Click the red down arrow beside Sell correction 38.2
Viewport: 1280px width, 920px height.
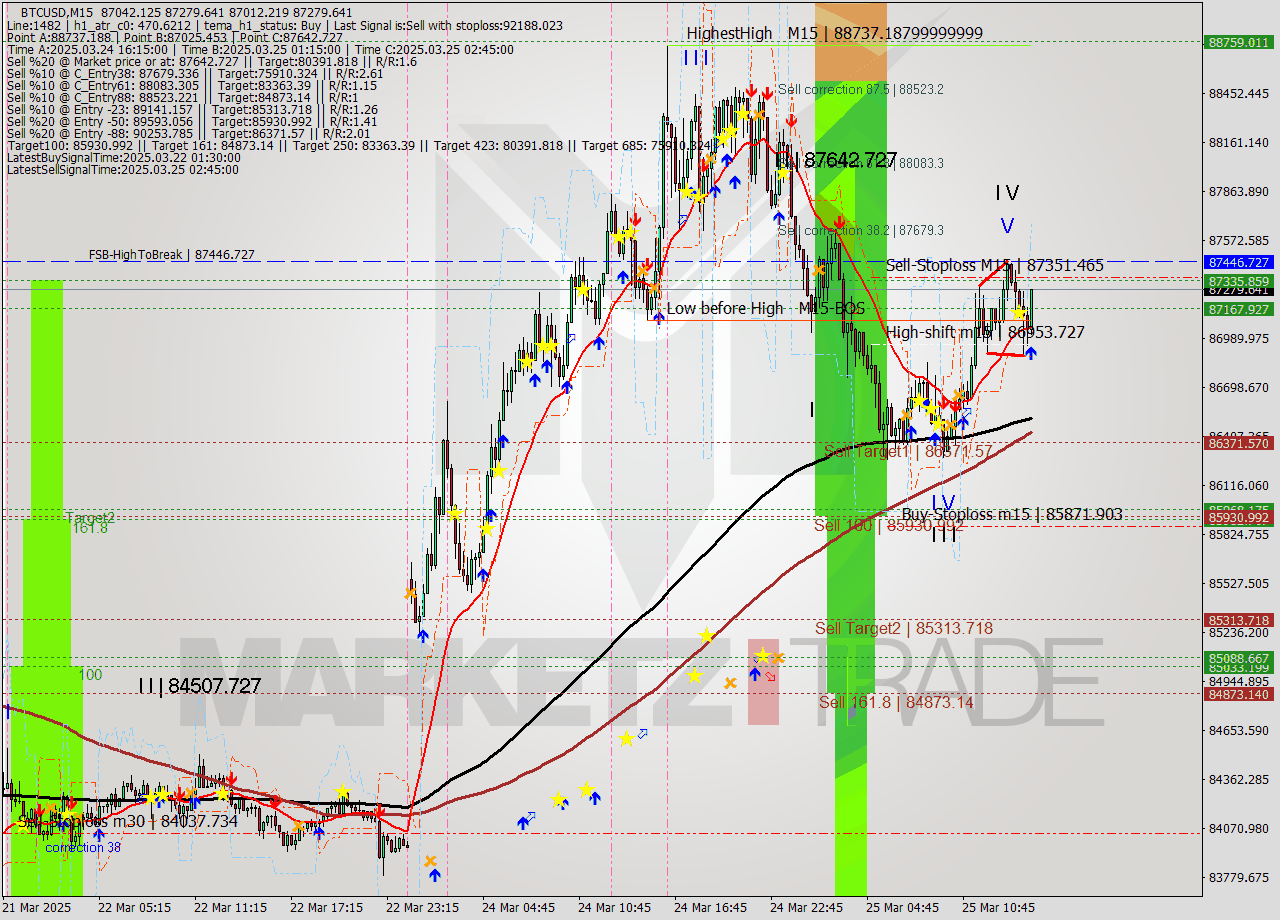point(839,222)
